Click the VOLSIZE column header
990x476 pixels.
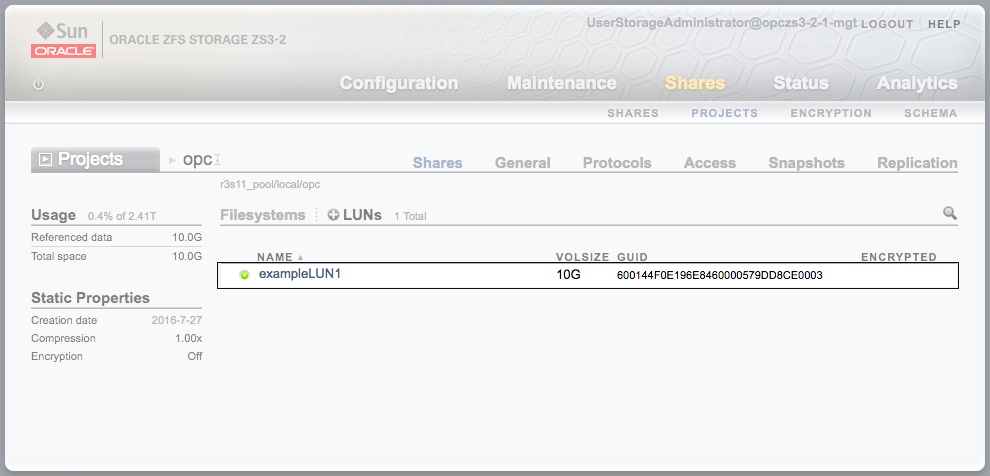[x=582, y=257]
